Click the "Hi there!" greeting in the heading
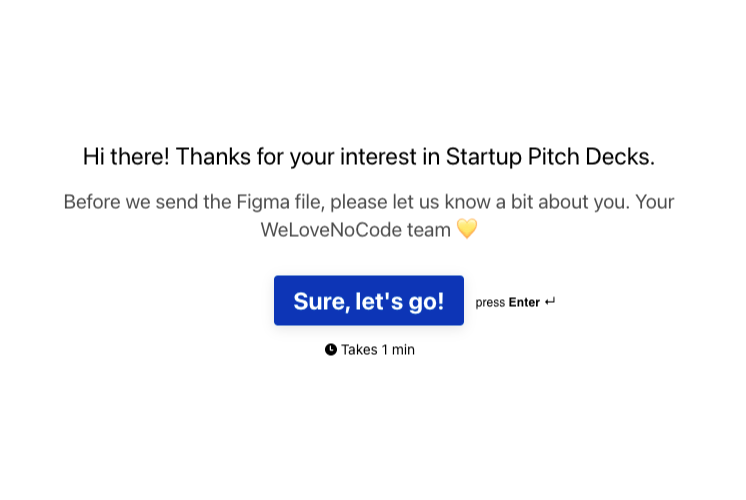Viewport: 746px width, 500px height. (x=126, y=157)
